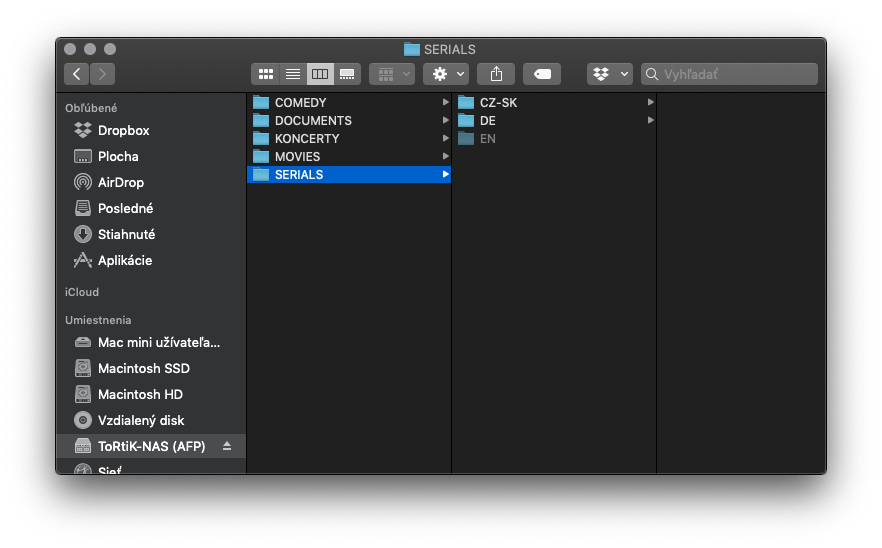Click the Vyhľadať search field

729,74
